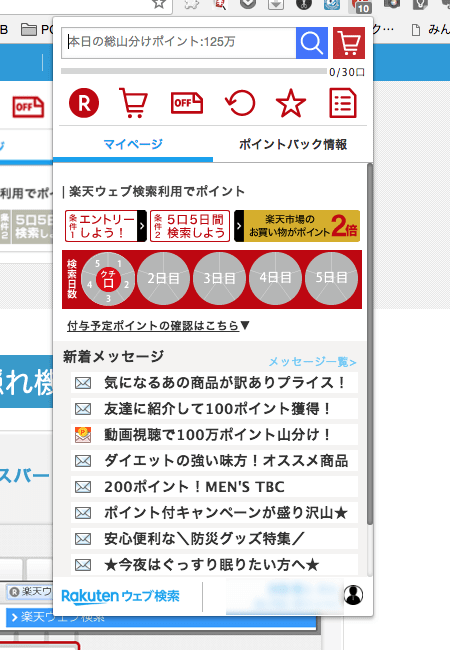Viewport: 450px width, 650px height.
Task: Click envelope icon beside 安心便利な防災グッズ message
Action: click(83, 539)
